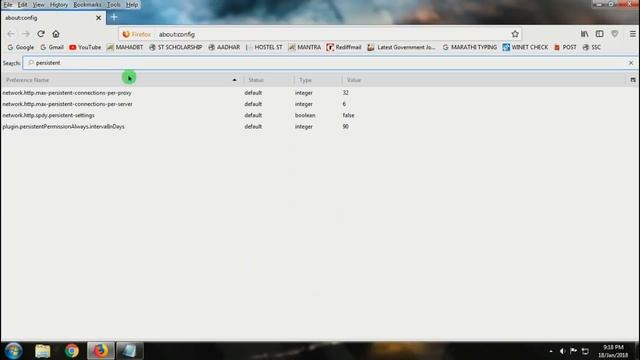Open the Rediffmail bookmark
640x360 pixels.
[x=344, y=47]
